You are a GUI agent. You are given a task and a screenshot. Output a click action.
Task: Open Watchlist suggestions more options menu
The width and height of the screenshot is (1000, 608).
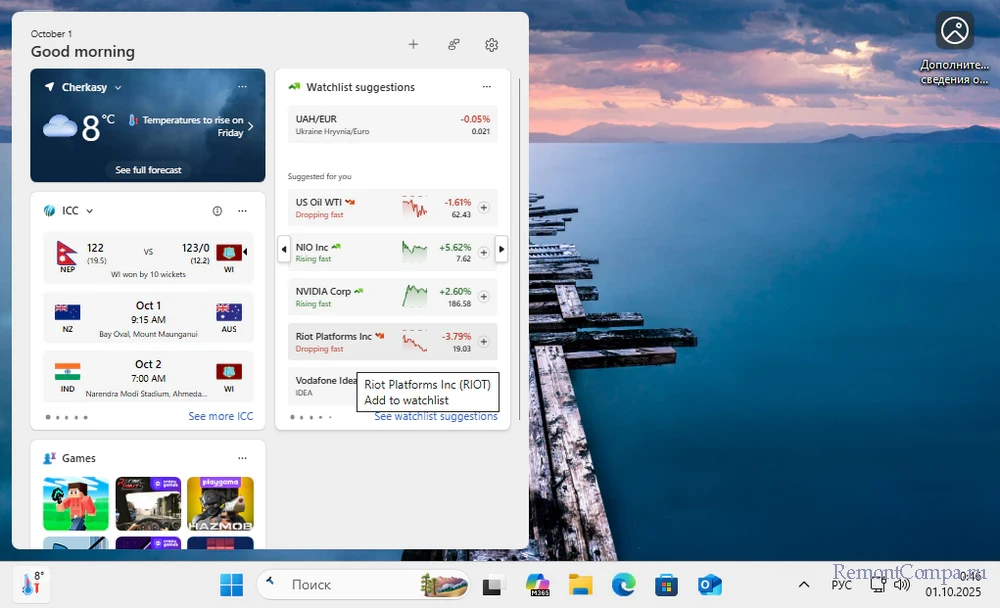[x=487, y=87]
